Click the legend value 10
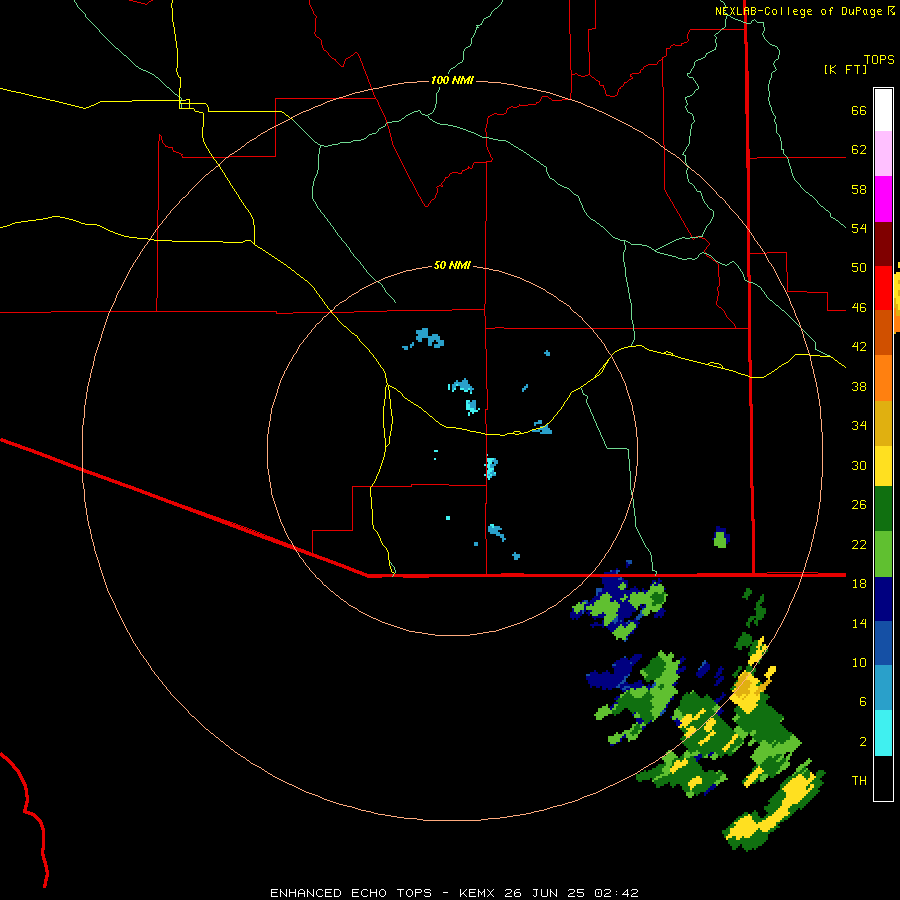Image resolution: width=900 pixels, height=900 pixels. [859, 662]
